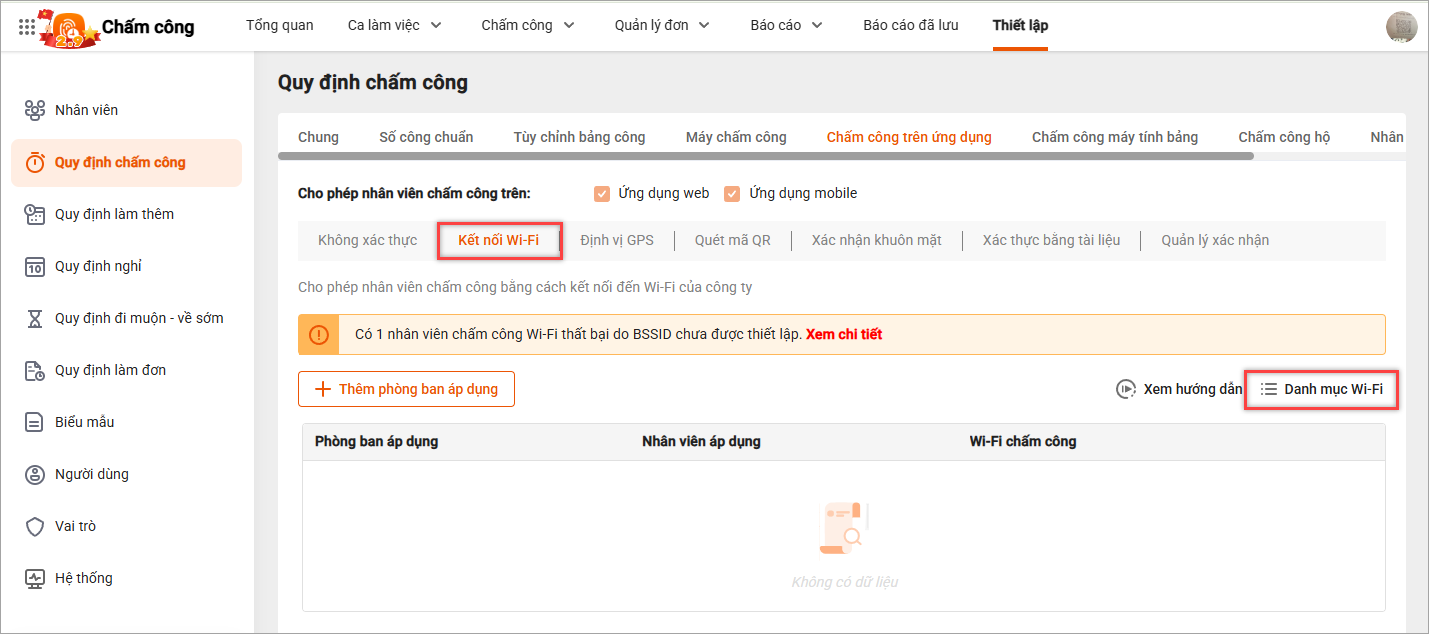Open the Xem chi tiết link
The height and width of the screenshot is (634, 1429).
pyautogui.click(x=844, y=334)
